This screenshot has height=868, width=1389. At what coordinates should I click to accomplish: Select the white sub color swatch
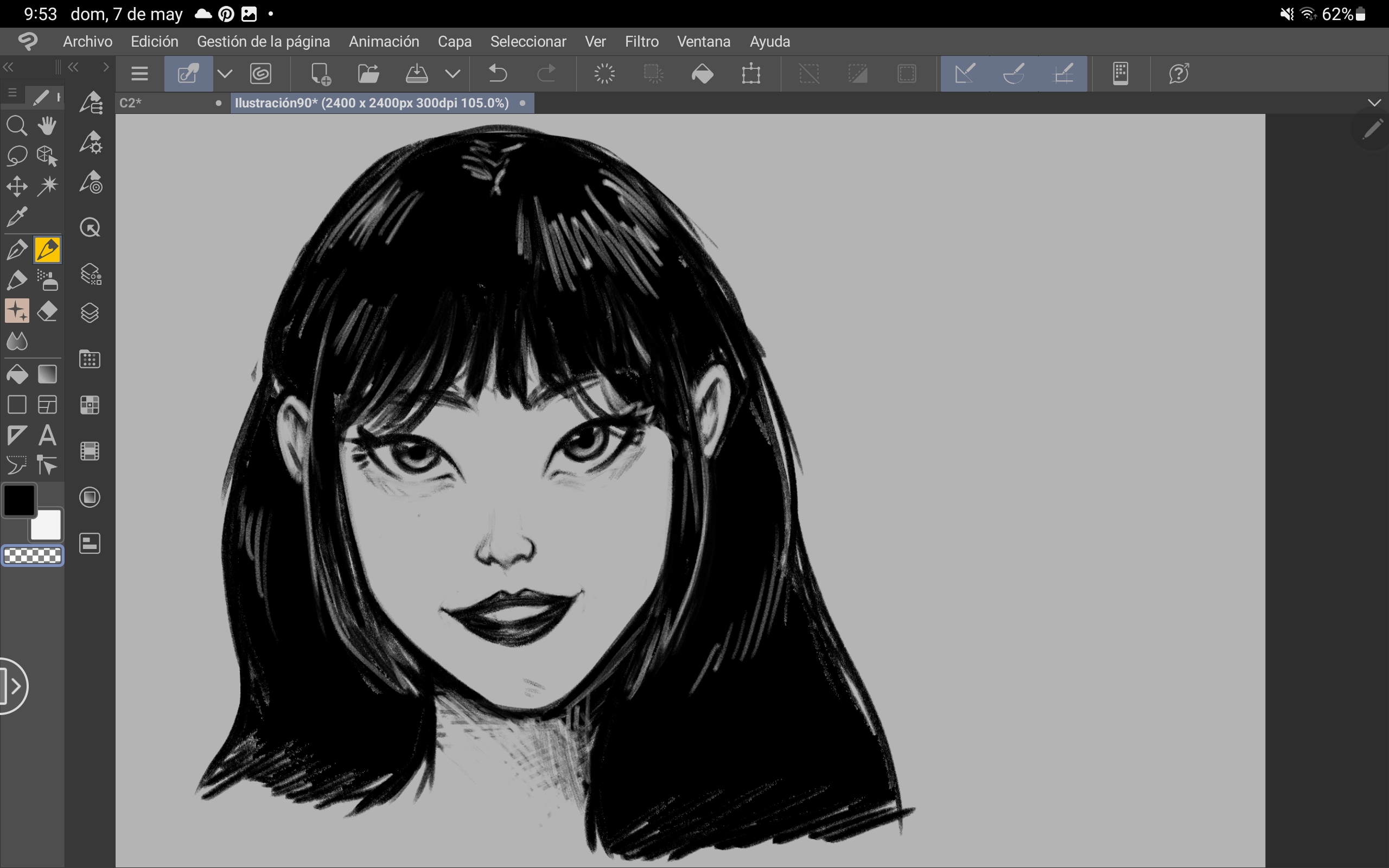(47, 525)
